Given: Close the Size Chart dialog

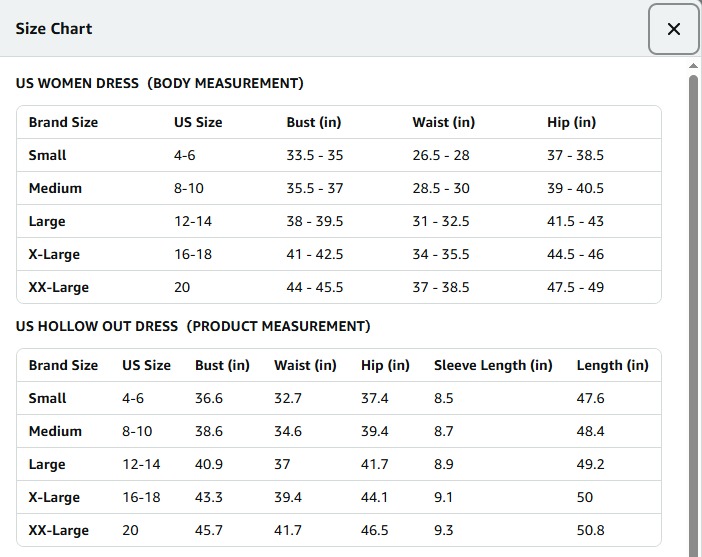Looking at the screenshot, I should coord(673,29).
